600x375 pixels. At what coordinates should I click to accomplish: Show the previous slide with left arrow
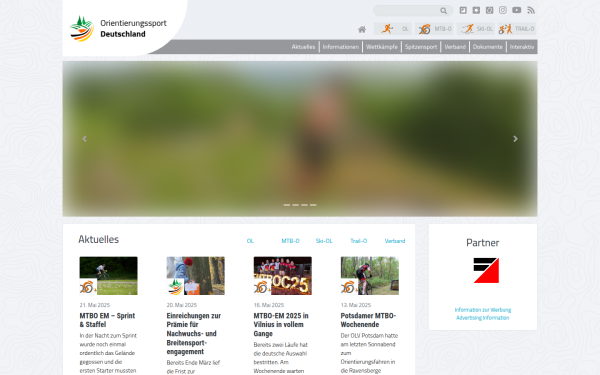coord(85,139)
